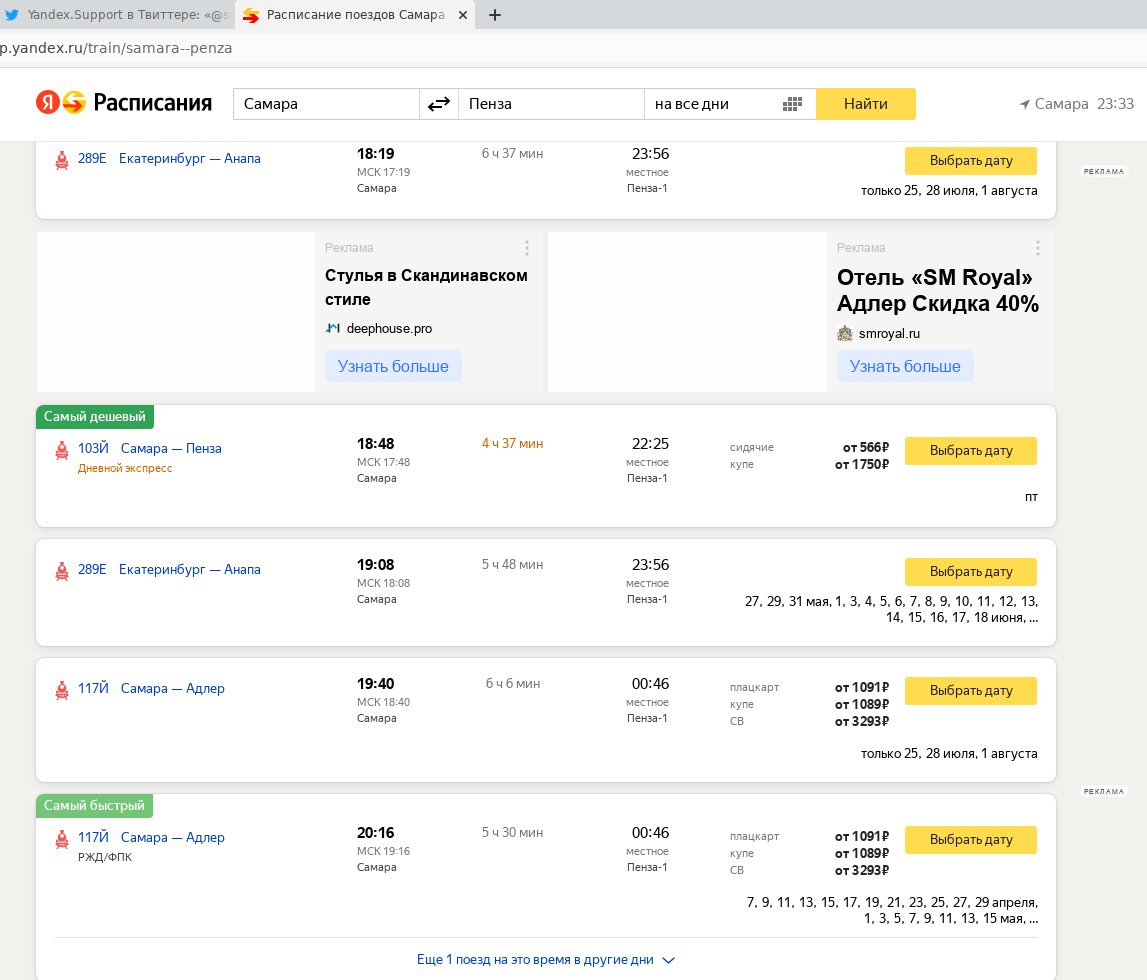Open the SM Royal ad options menu
1147x980 pixels.
click(1037, 249)
